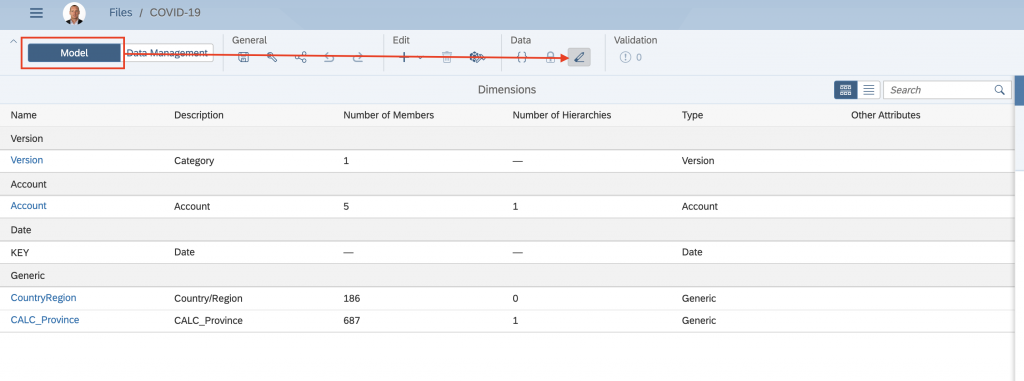1024x381 pixels.
Task: Open the curly braces formula icon
Action: 522,58
